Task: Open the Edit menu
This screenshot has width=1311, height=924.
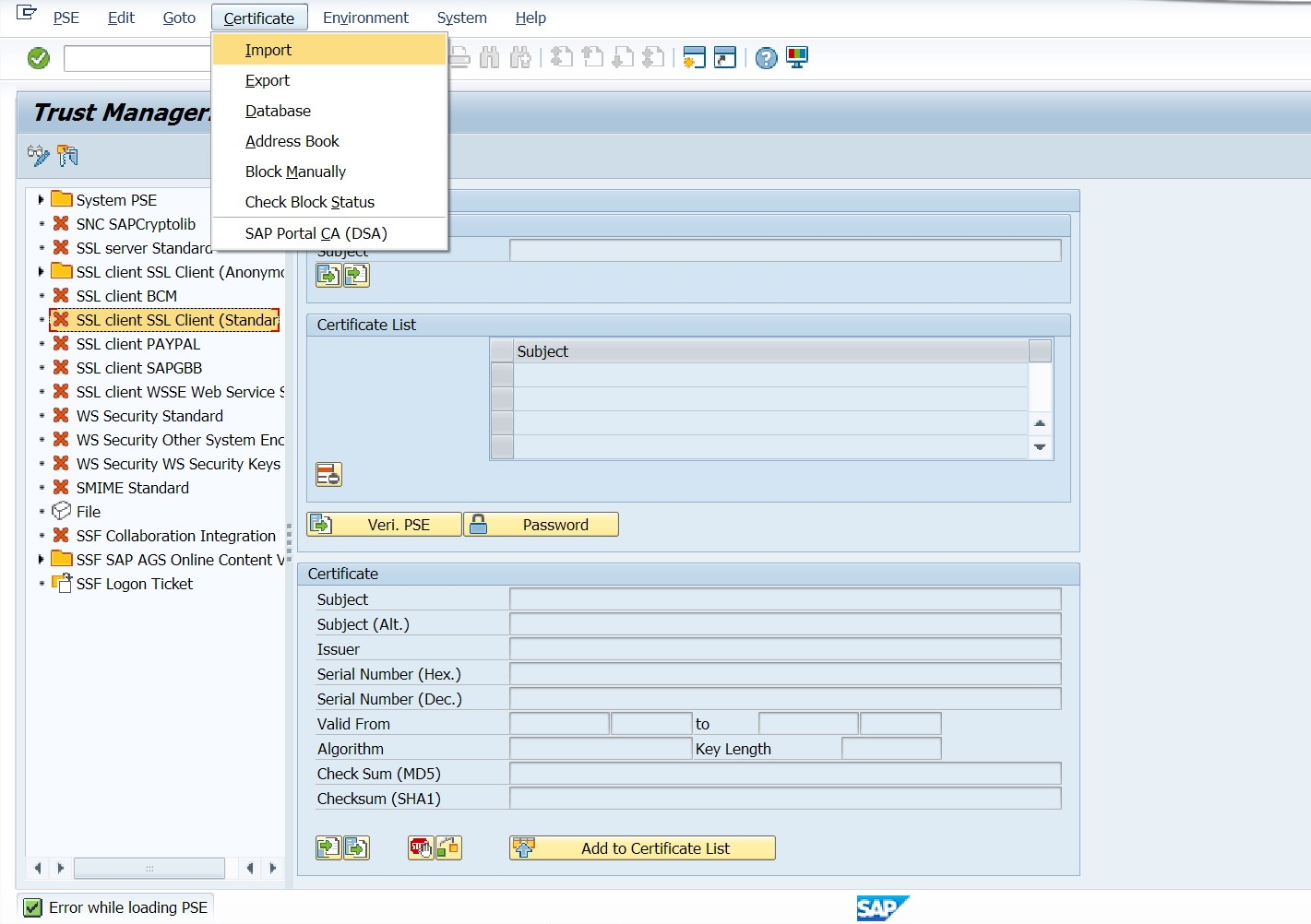Action: point(121,18)
